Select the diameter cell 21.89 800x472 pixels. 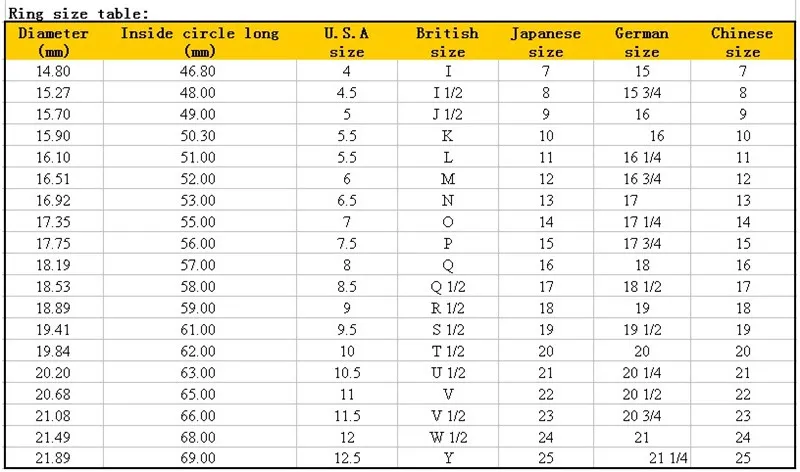[x=53, y=458]
